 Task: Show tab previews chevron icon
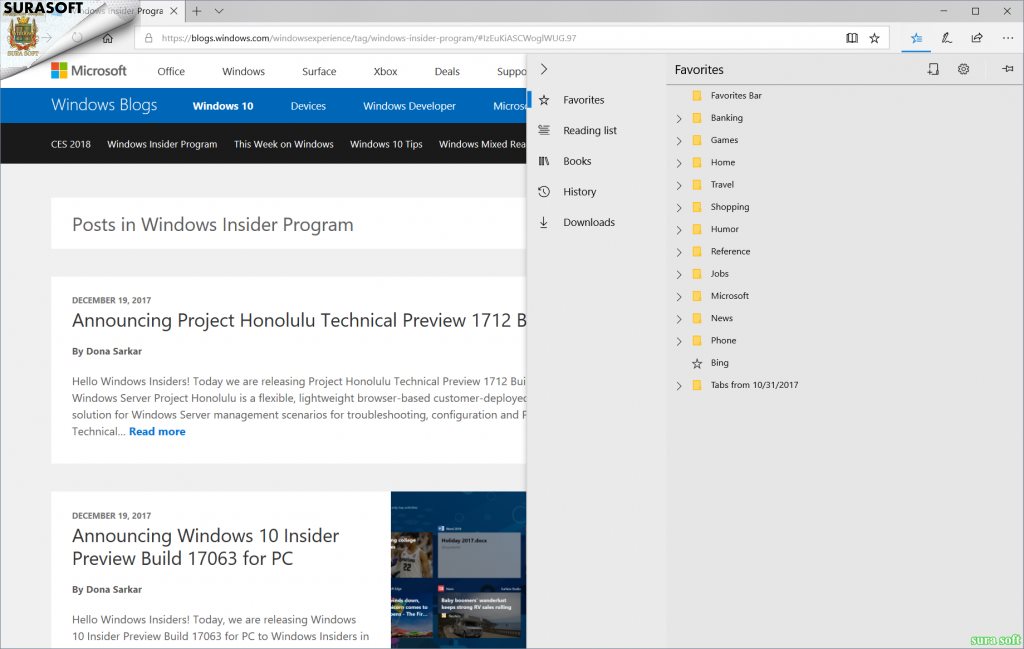tap(219, 11)
